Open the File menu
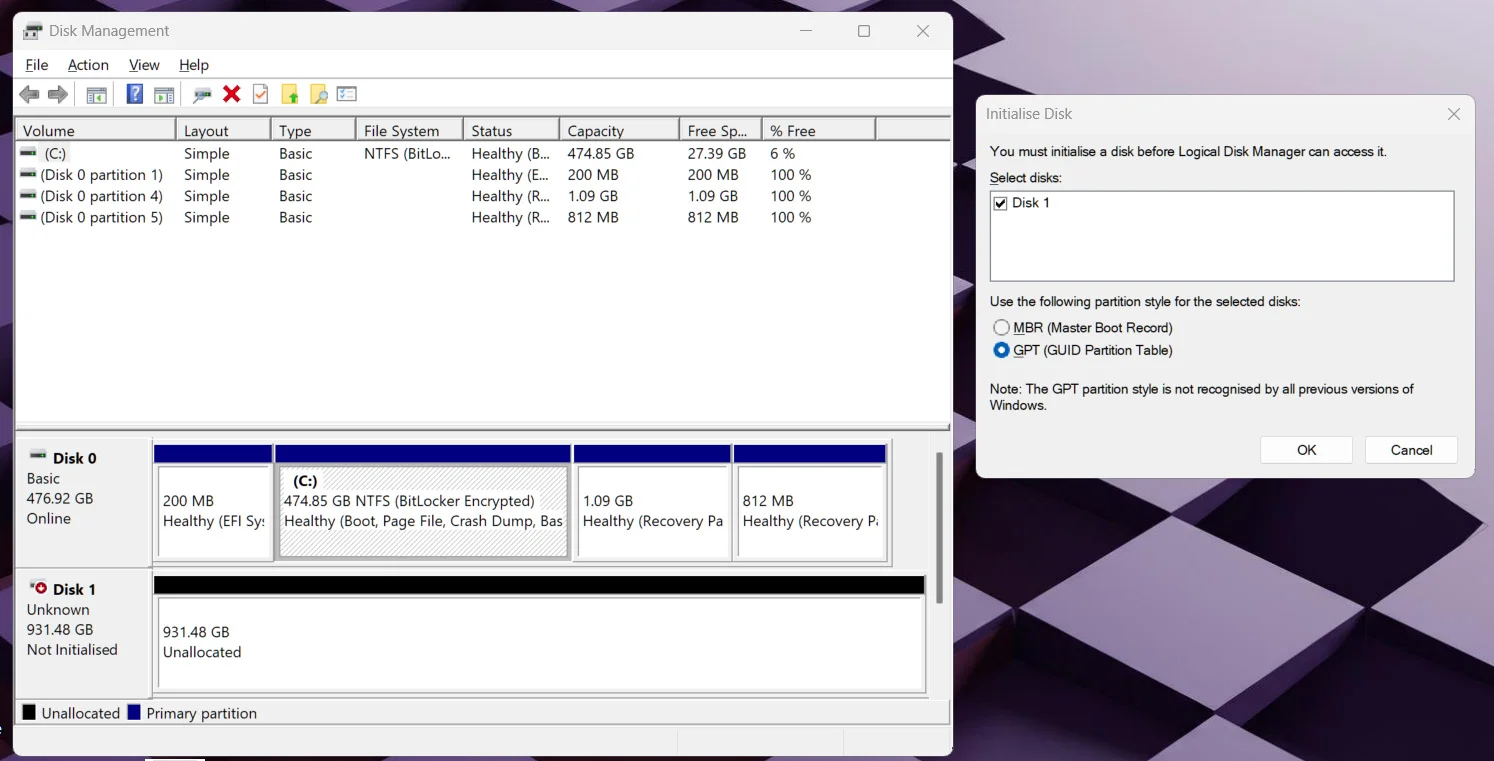The image size is (1494, 761). coord(37,65)
